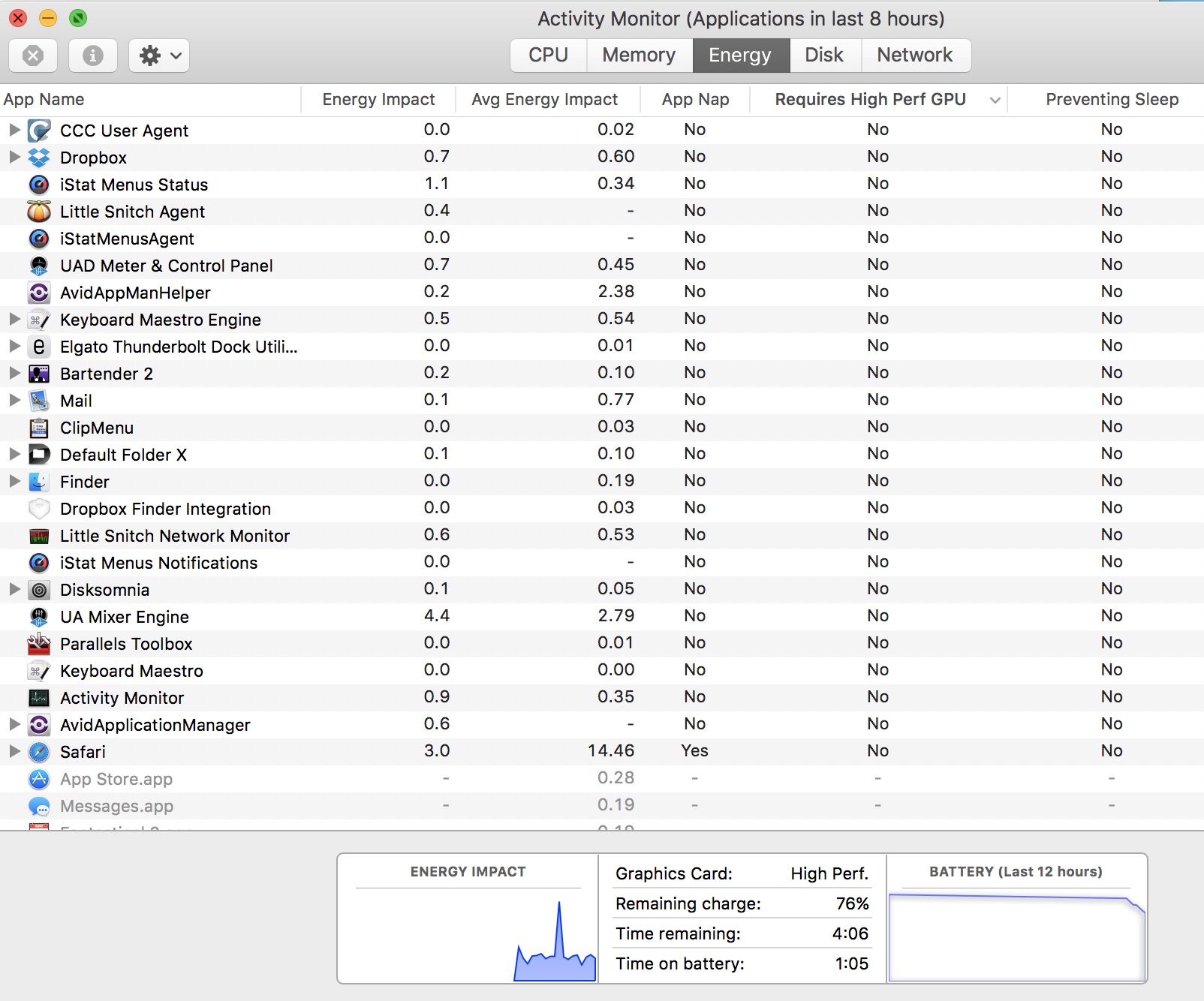
Task: Click the App Store.app icon
Action: [x=39, y=779]
